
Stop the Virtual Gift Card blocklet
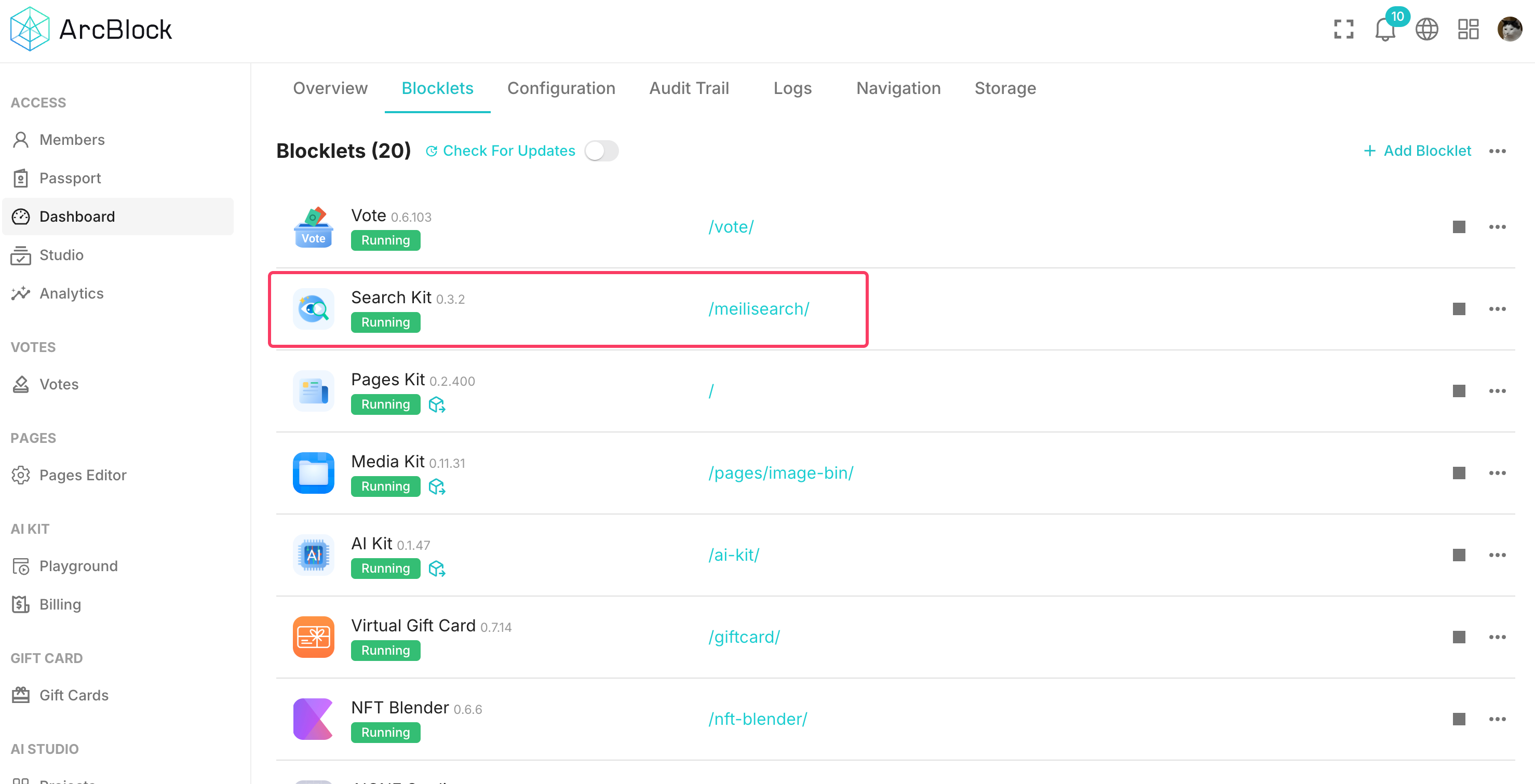[1458, 637]
